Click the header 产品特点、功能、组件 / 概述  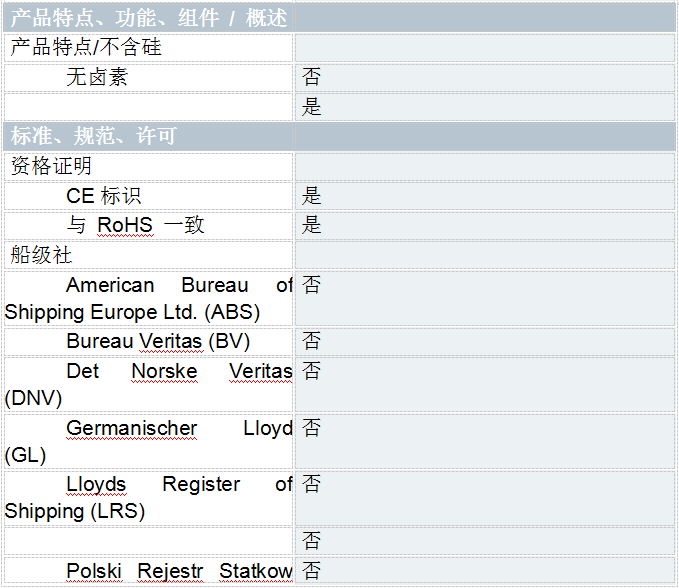pyautogui.click(x=149, y=18)
